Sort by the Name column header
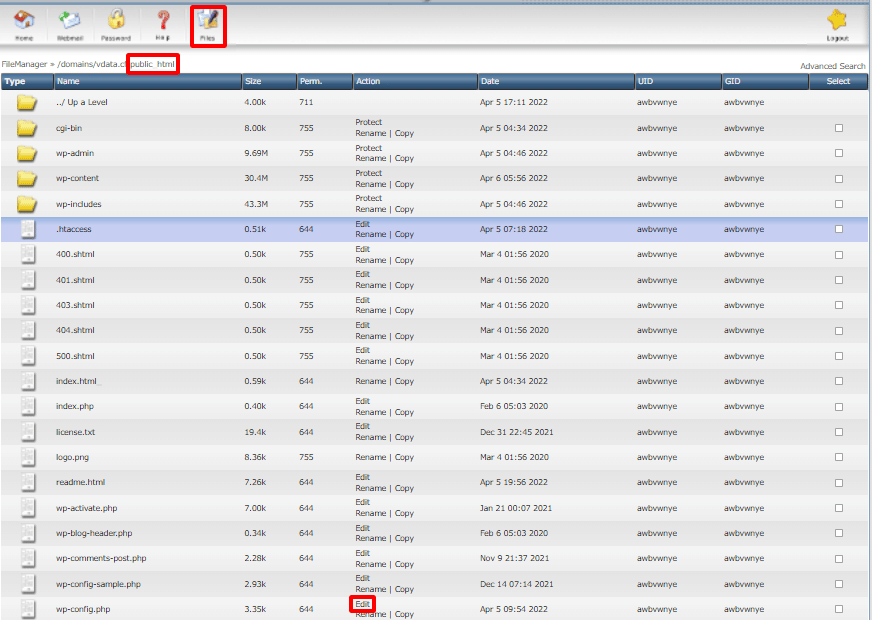The height and width of the screenshot is (620, 872). [x=68, y=82]
